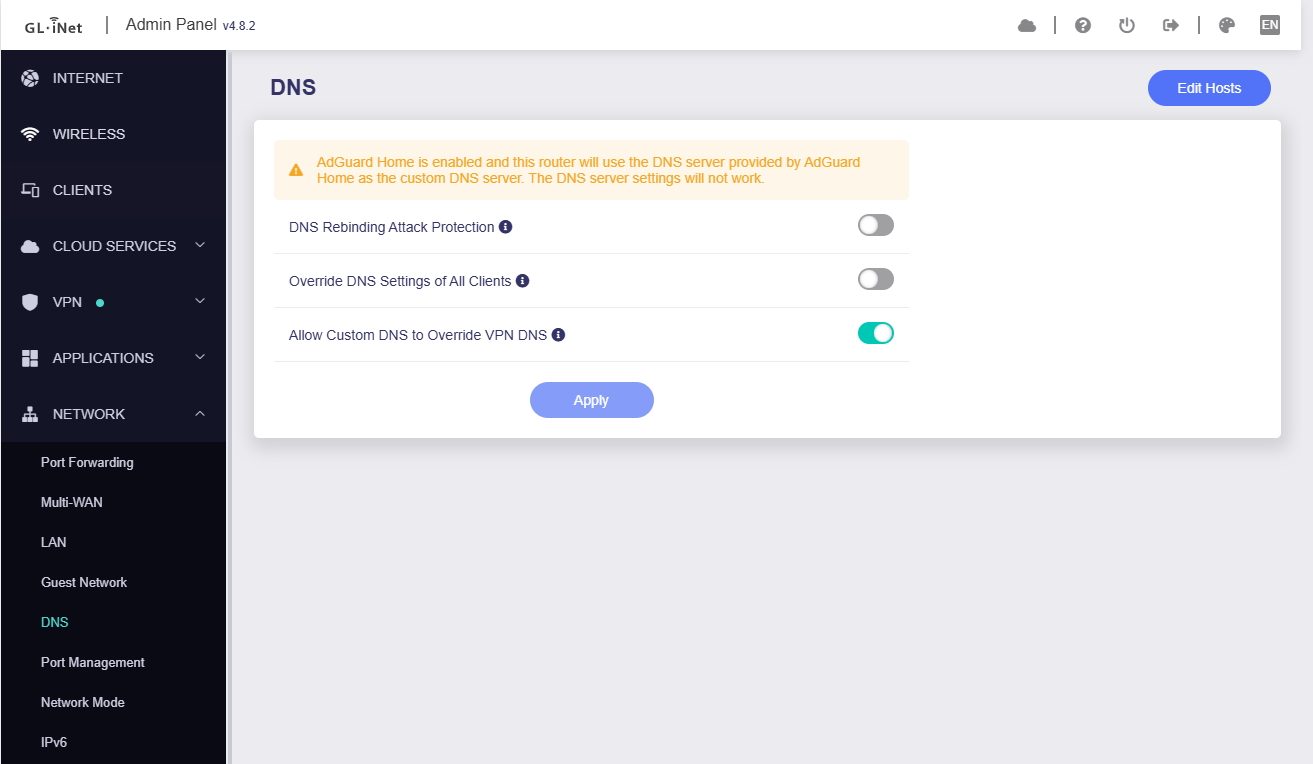This screenshot has width=1313, height=764.
Task: Open the theme palette icon
Action: click(x=1227, y=26)
